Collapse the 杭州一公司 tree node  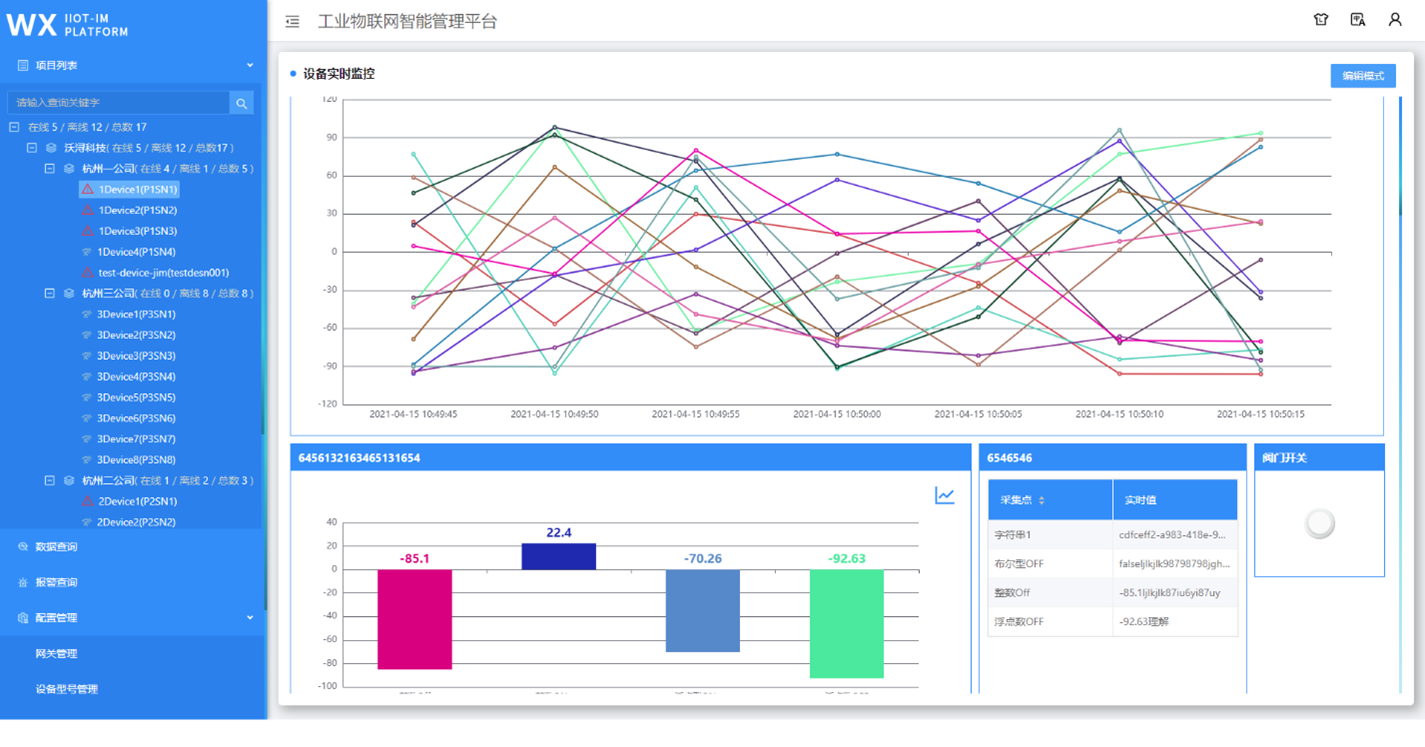point(49,169)
